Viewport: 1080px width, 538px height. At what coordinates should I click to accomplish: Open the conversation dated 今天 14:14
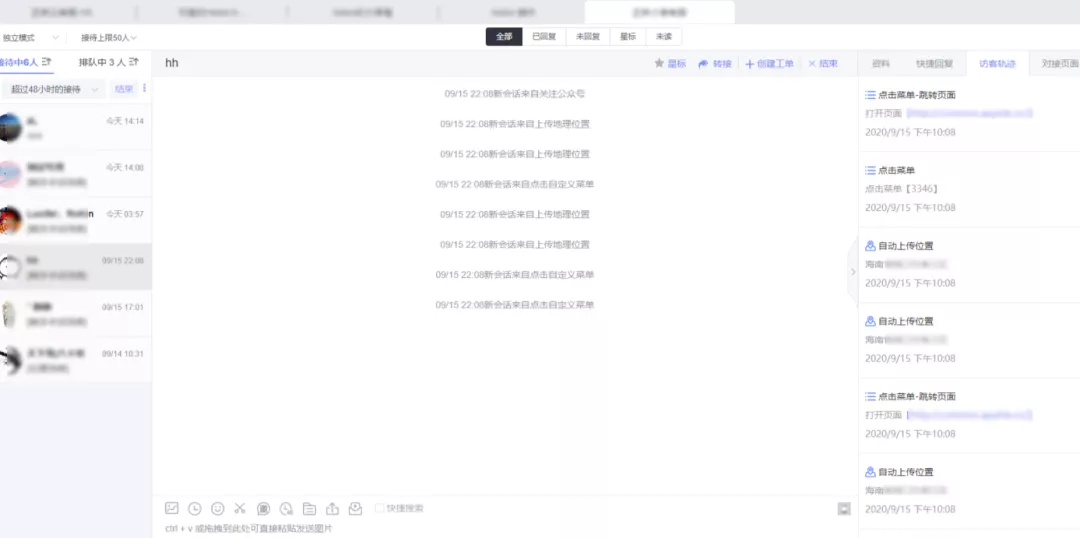pyautogui.click(x=76, y=127)
